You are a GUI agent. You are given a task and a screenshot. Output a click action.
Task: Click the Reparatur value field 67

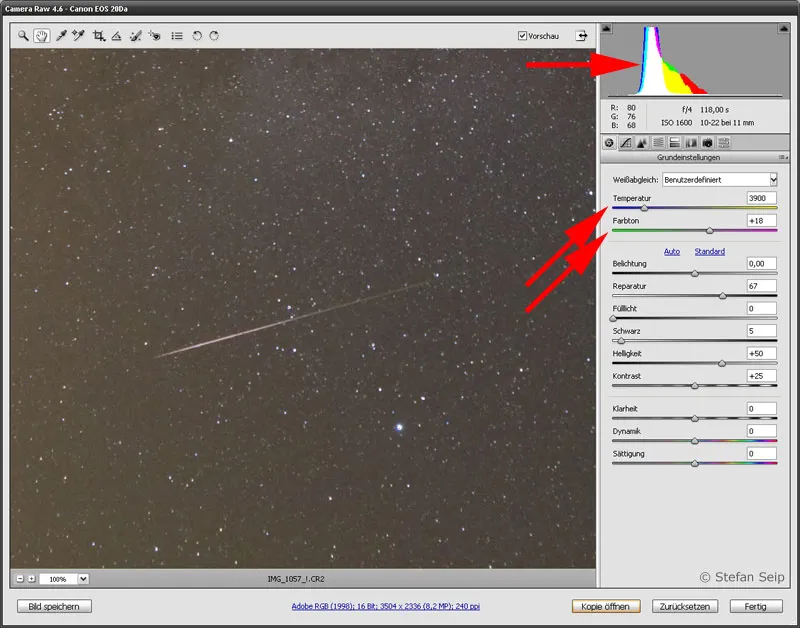(x=762, y=286)
